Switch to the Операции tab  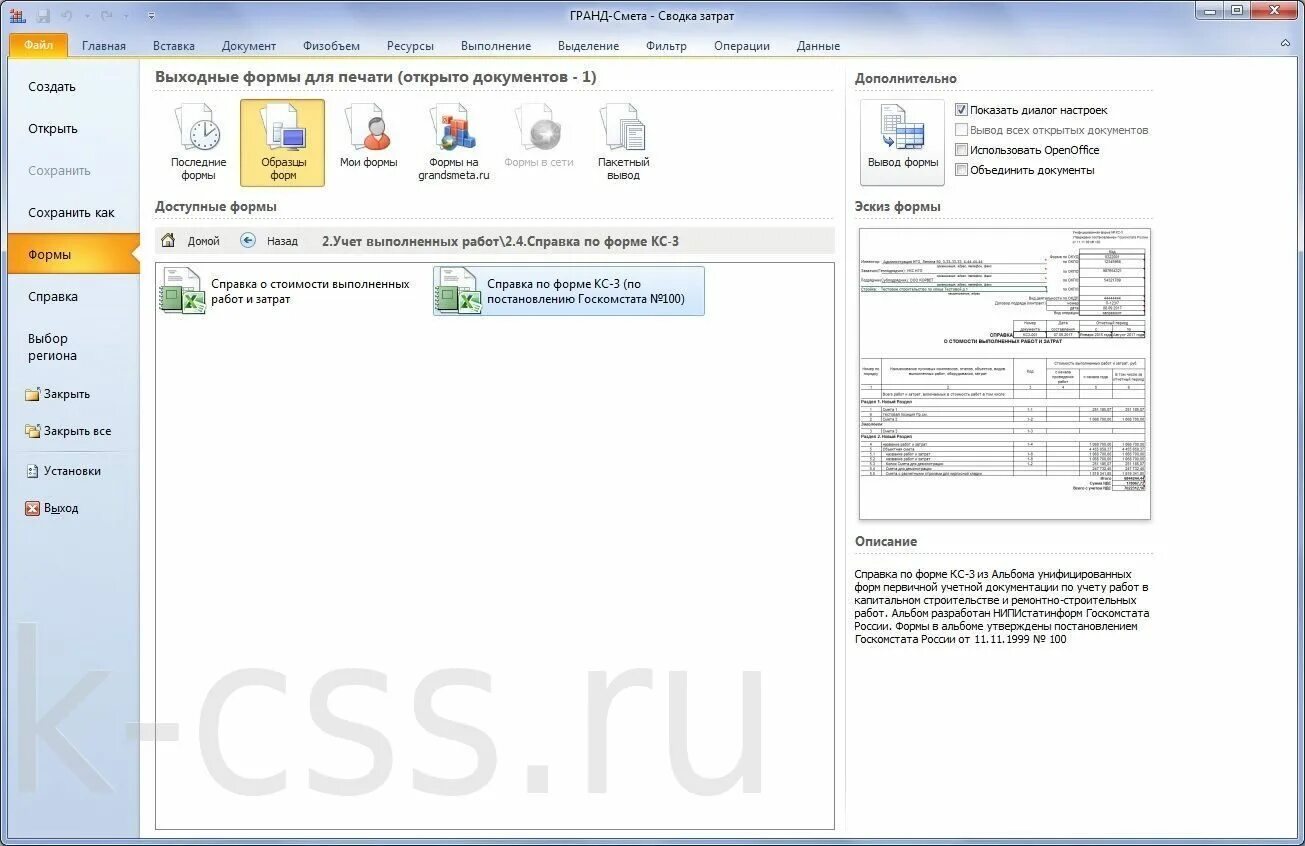pos(742,46)
